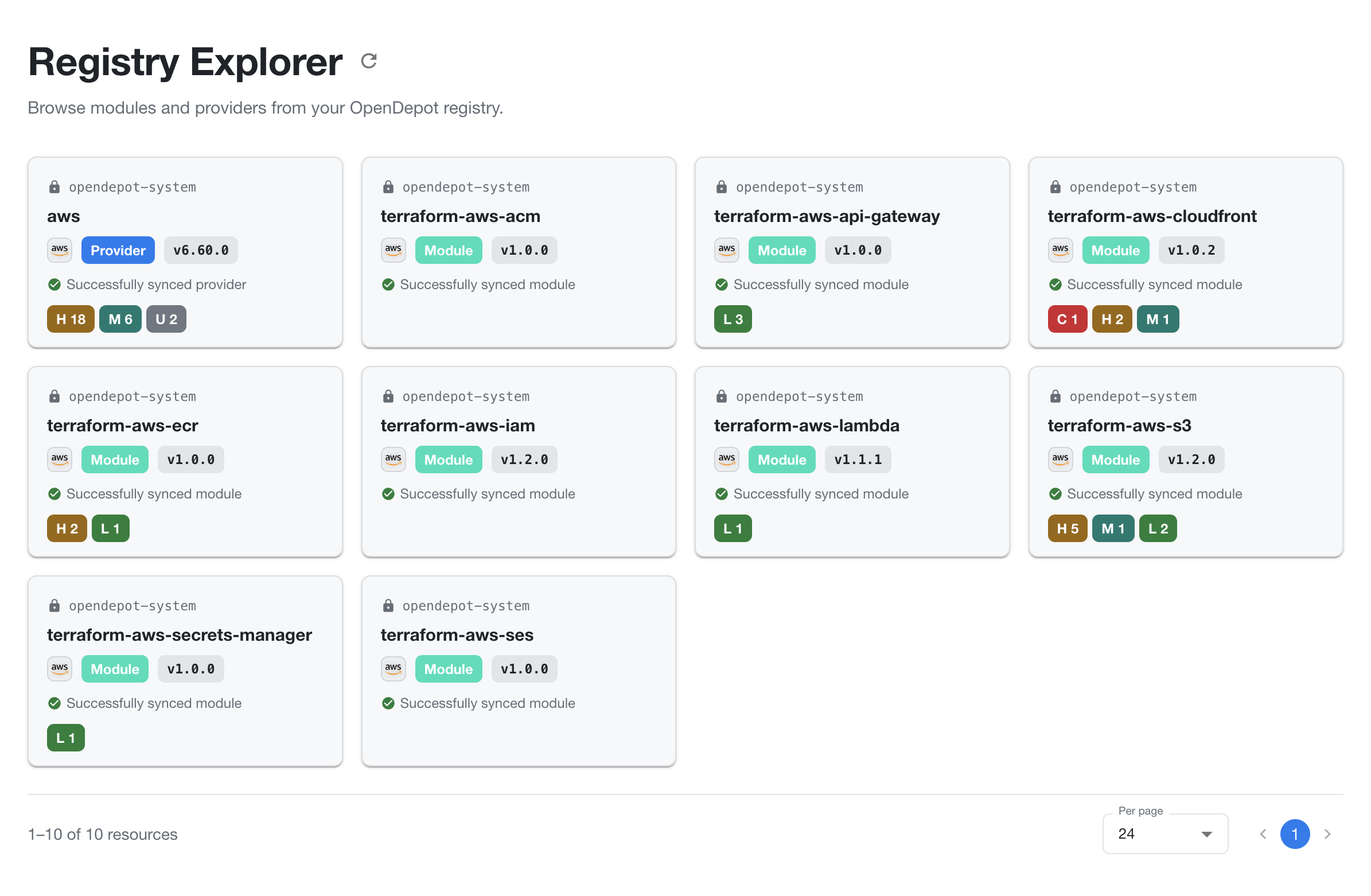Select page 1 in pagination

(x=1295, y=834)
